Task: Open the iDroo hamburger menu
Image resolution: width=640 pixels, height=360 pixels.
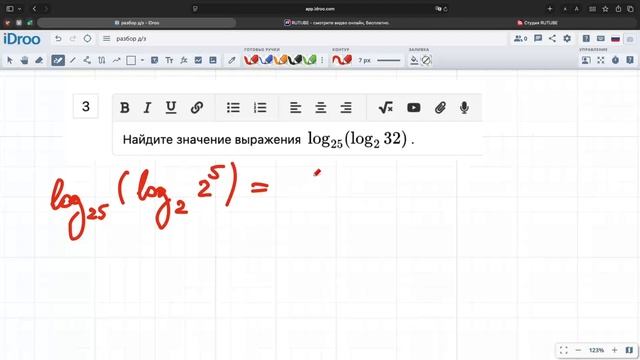Action: click(107, 39)
